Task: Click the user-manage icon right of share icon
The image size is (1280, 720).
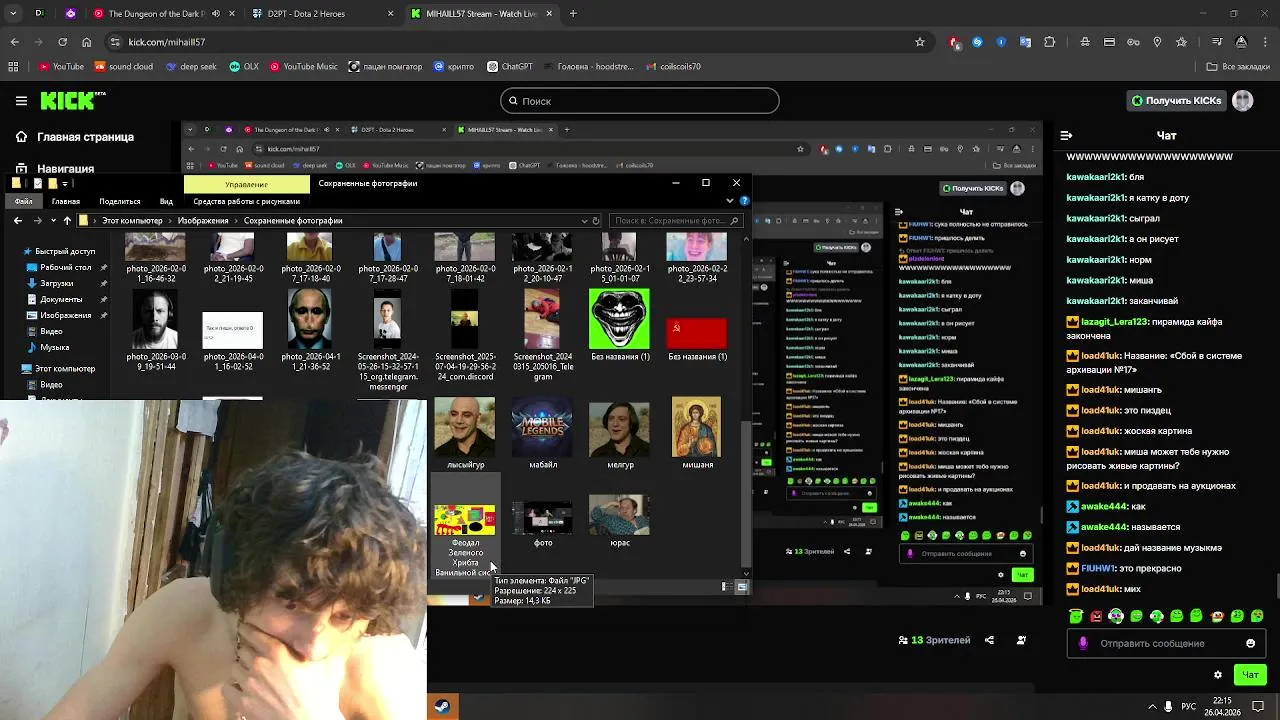Action: tap(1021, 640)
